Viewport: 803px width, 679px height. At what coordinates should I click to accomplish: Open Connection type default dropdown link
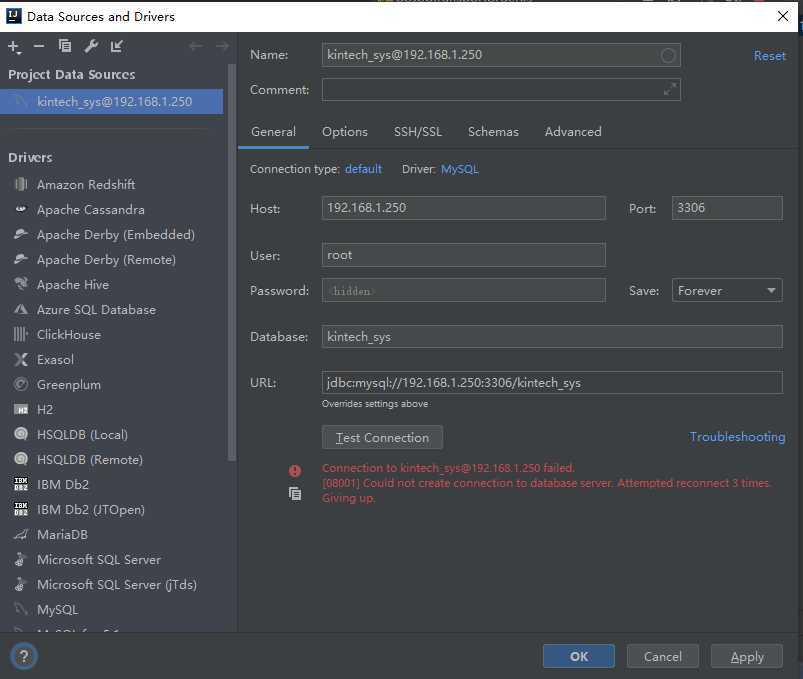tap(363, 169)
